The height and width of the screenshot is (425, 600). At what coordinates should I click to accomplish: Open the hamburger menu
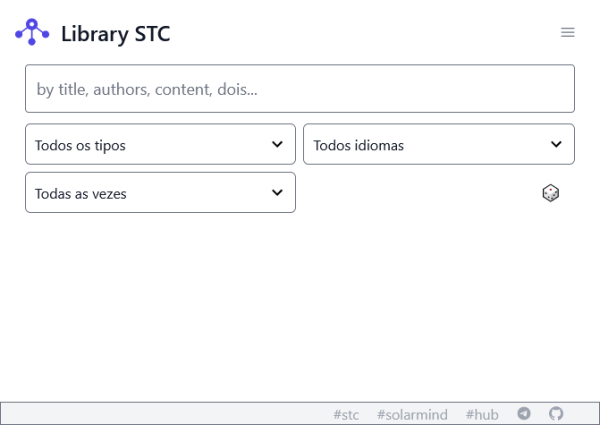point(567,33)
